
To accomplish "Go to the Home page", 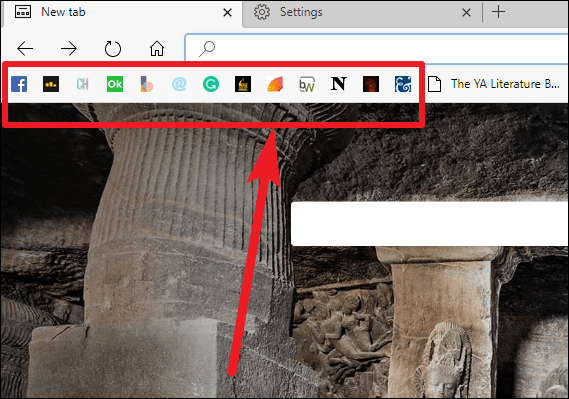I will [157, 48].
